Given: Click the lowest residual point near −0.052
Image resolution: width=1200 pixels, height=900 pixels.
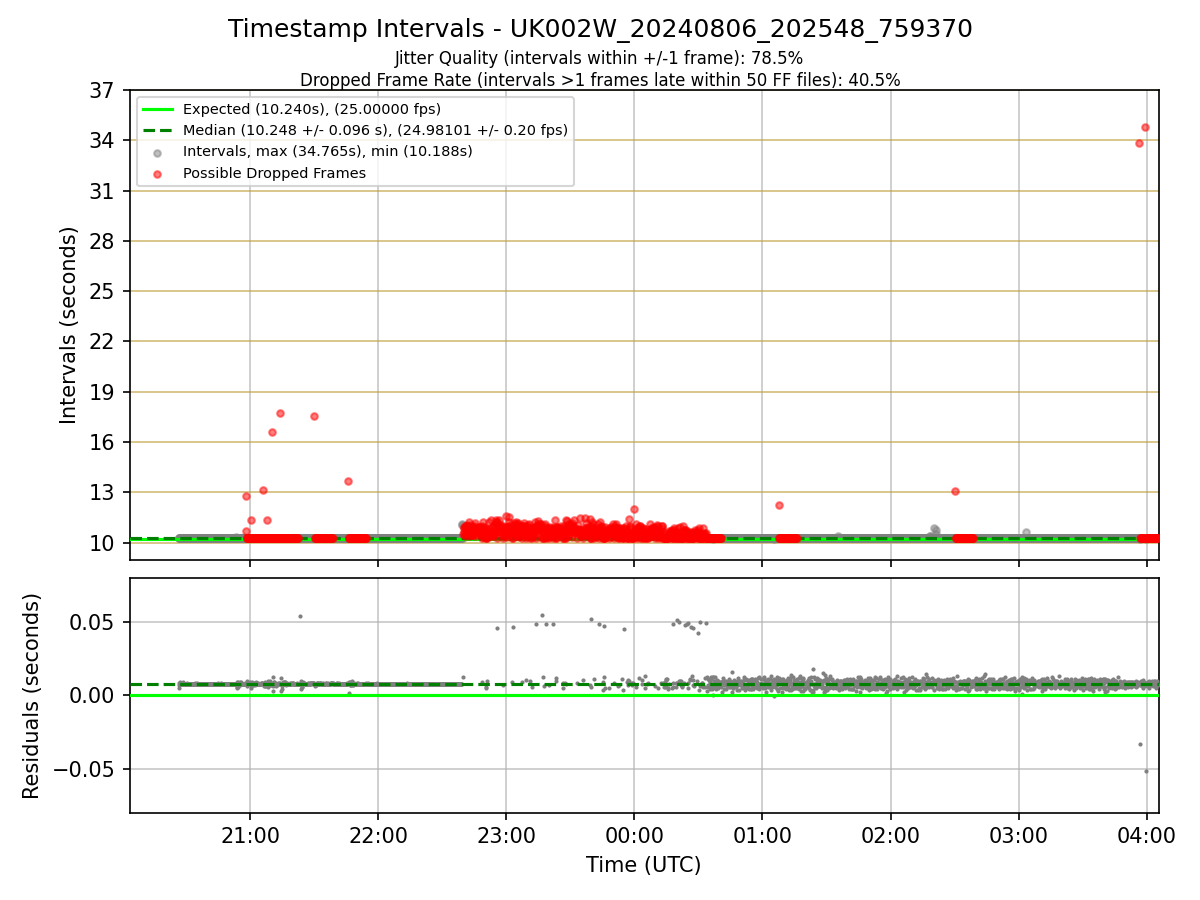Looking at the screenshot, I should tap(1146, 771).
